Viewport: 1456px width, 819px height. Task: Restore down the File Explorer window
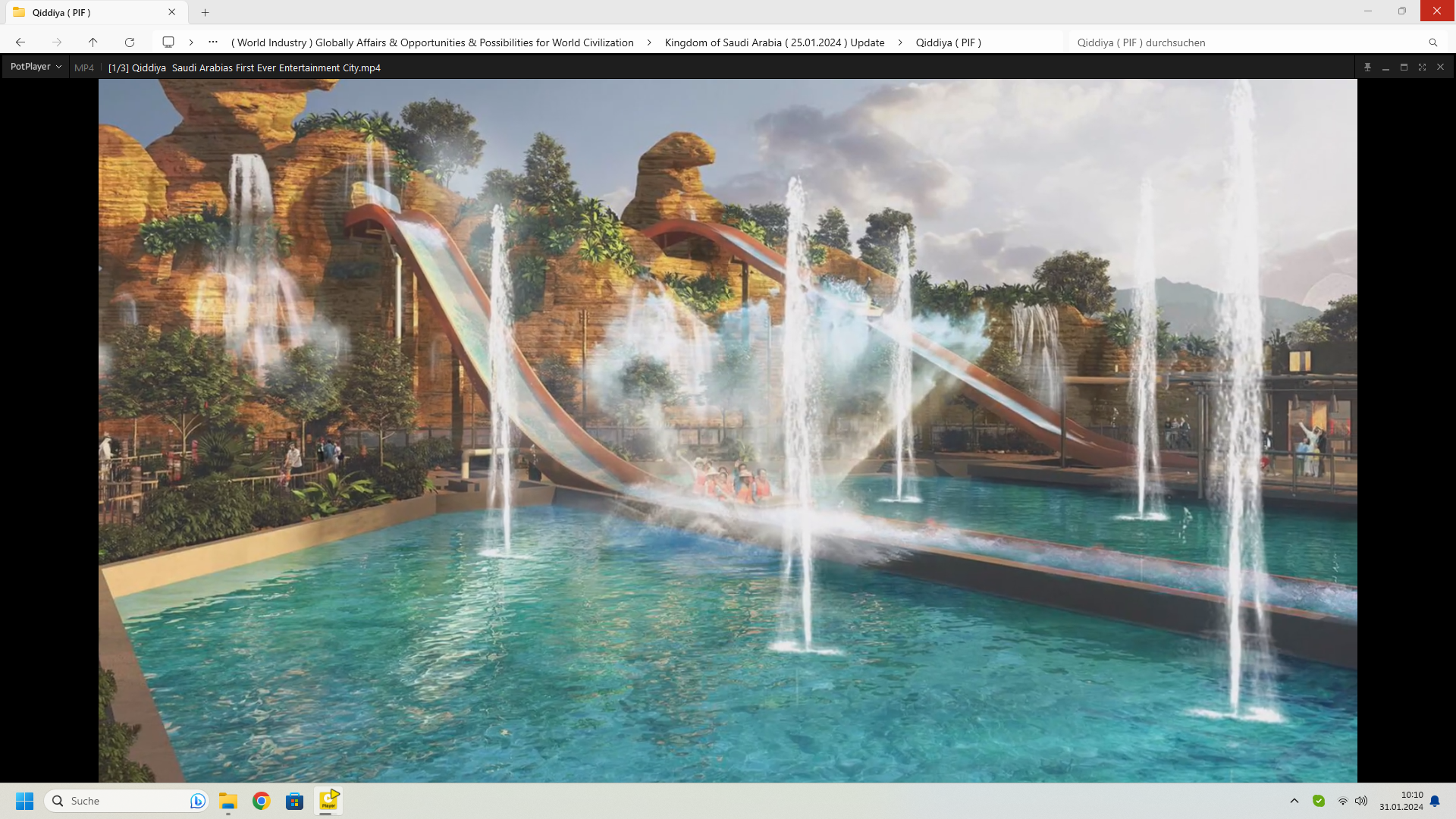coord(1402,11)
